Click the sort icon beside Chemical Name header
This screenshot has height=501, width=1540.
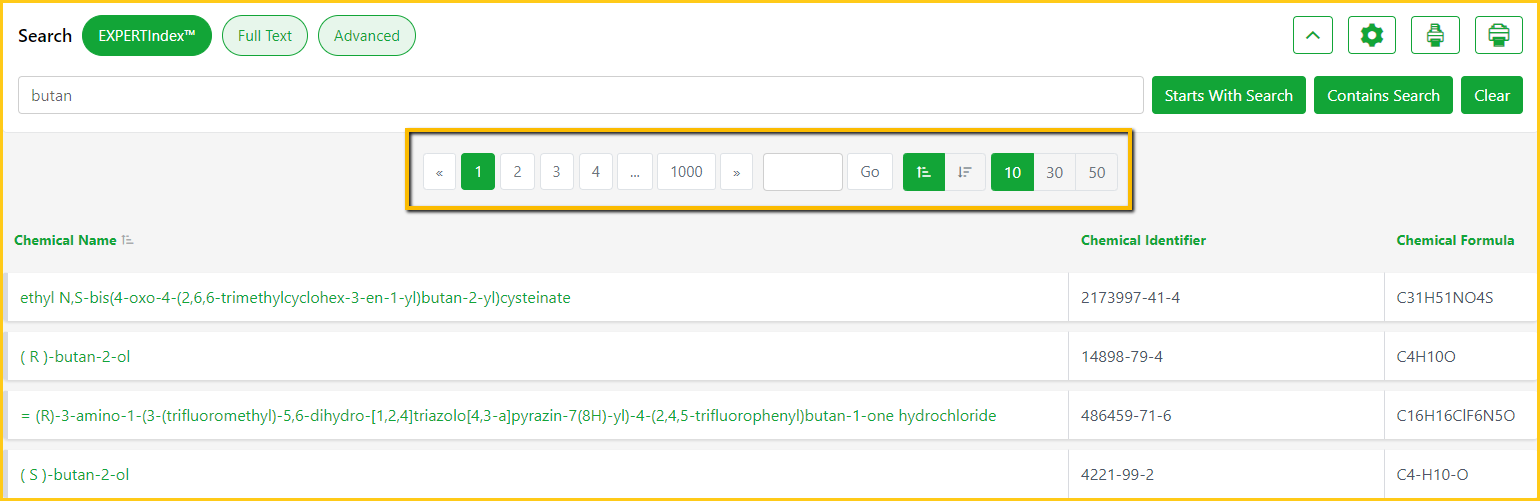coord(127,241)
